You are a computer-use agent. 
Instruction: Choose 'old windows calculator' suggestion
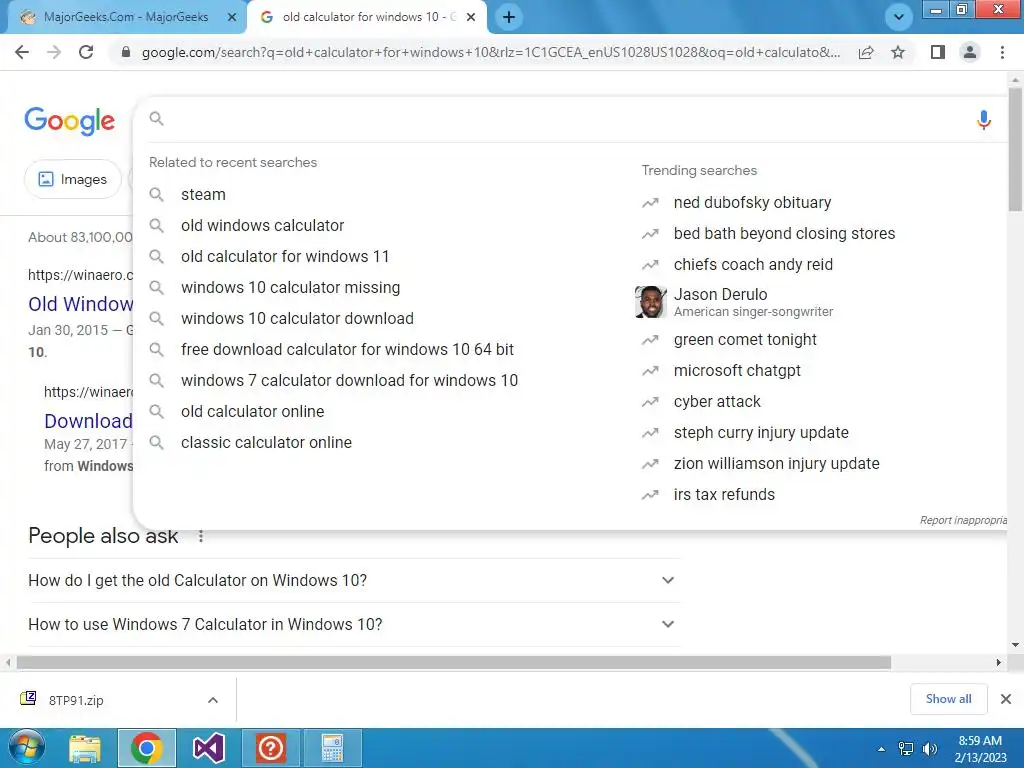(x=263, y=225)
